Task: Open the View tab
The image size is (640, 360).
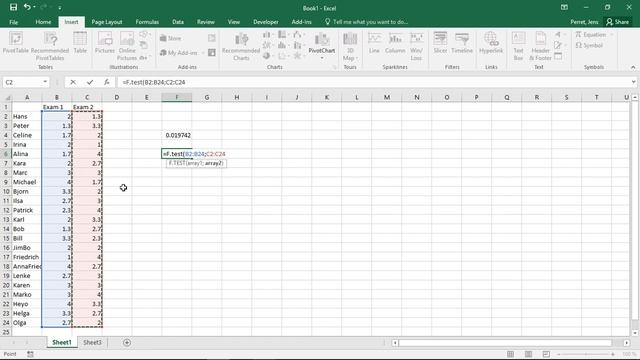Action: 234,22
